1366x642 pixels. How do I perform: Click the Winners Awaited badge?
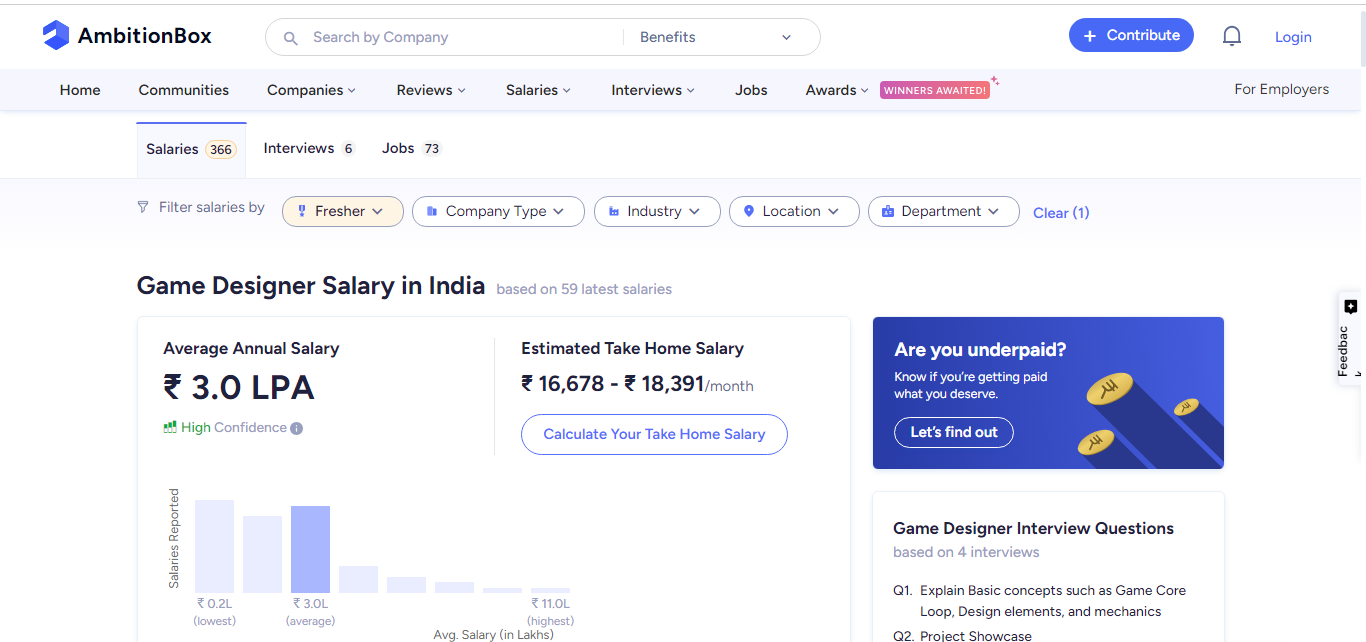pyautogui.click(x=935, y=90)
